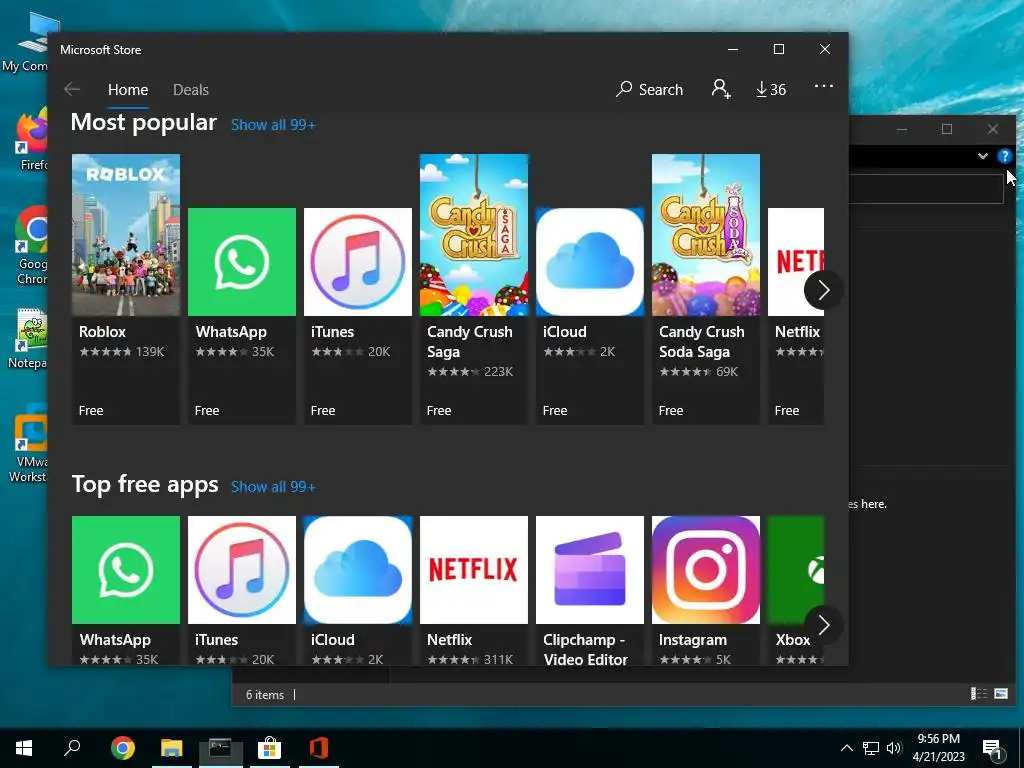This screenshot has height=768, width=1024.
Task: Click "6 items" in Explorer status bar
Action: point(264,695)
